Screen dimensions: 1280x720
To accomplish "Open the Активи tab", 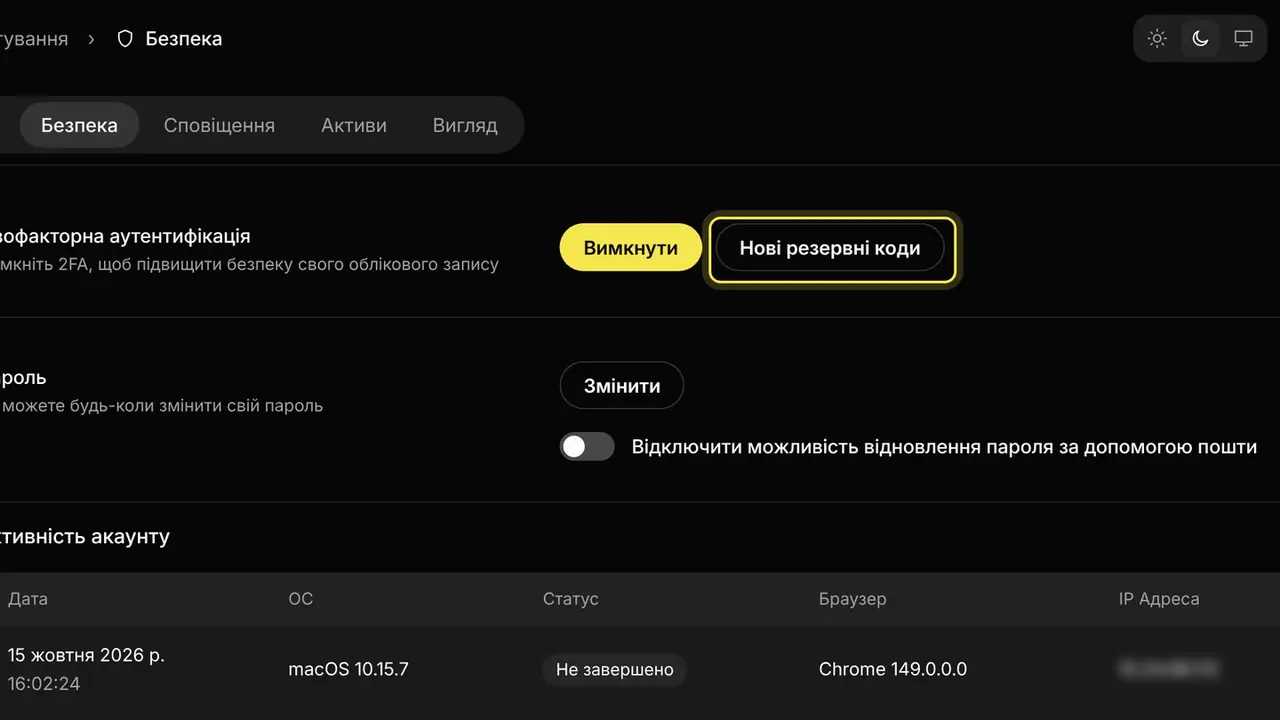I will pos(354,125).
